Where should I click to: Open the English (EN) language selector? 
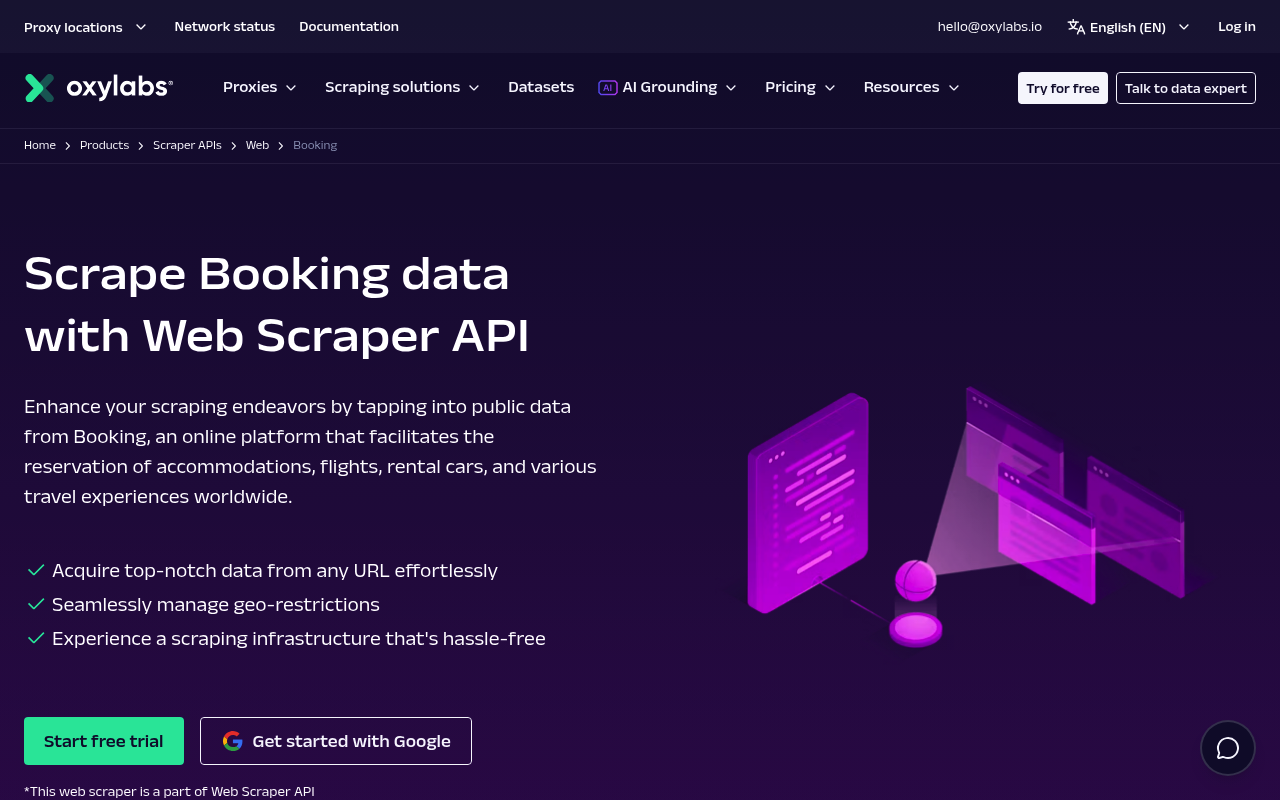click(x=1129, y=27)
